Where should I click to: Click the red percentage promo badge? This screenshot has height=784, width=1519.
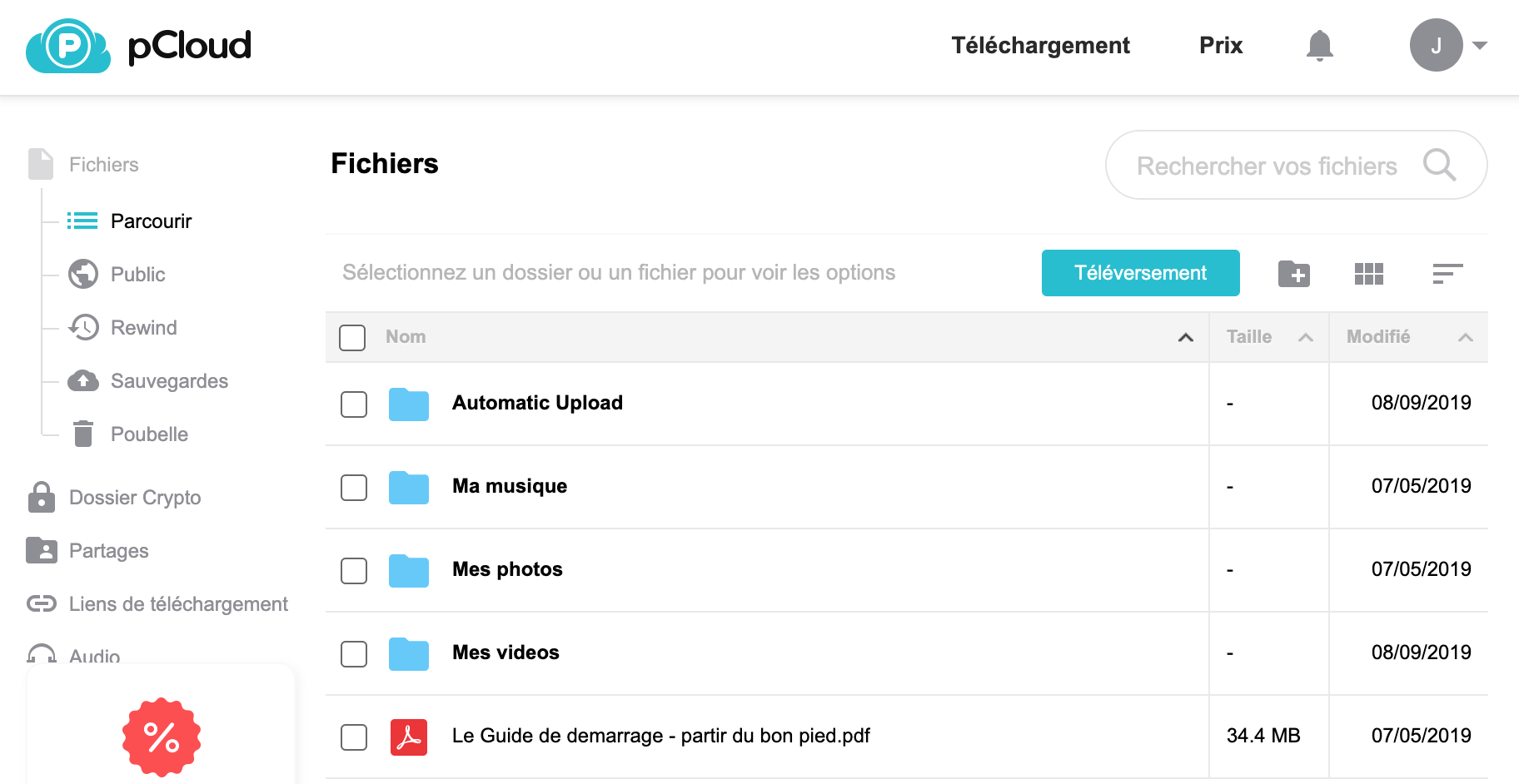(x=161, y=736)
